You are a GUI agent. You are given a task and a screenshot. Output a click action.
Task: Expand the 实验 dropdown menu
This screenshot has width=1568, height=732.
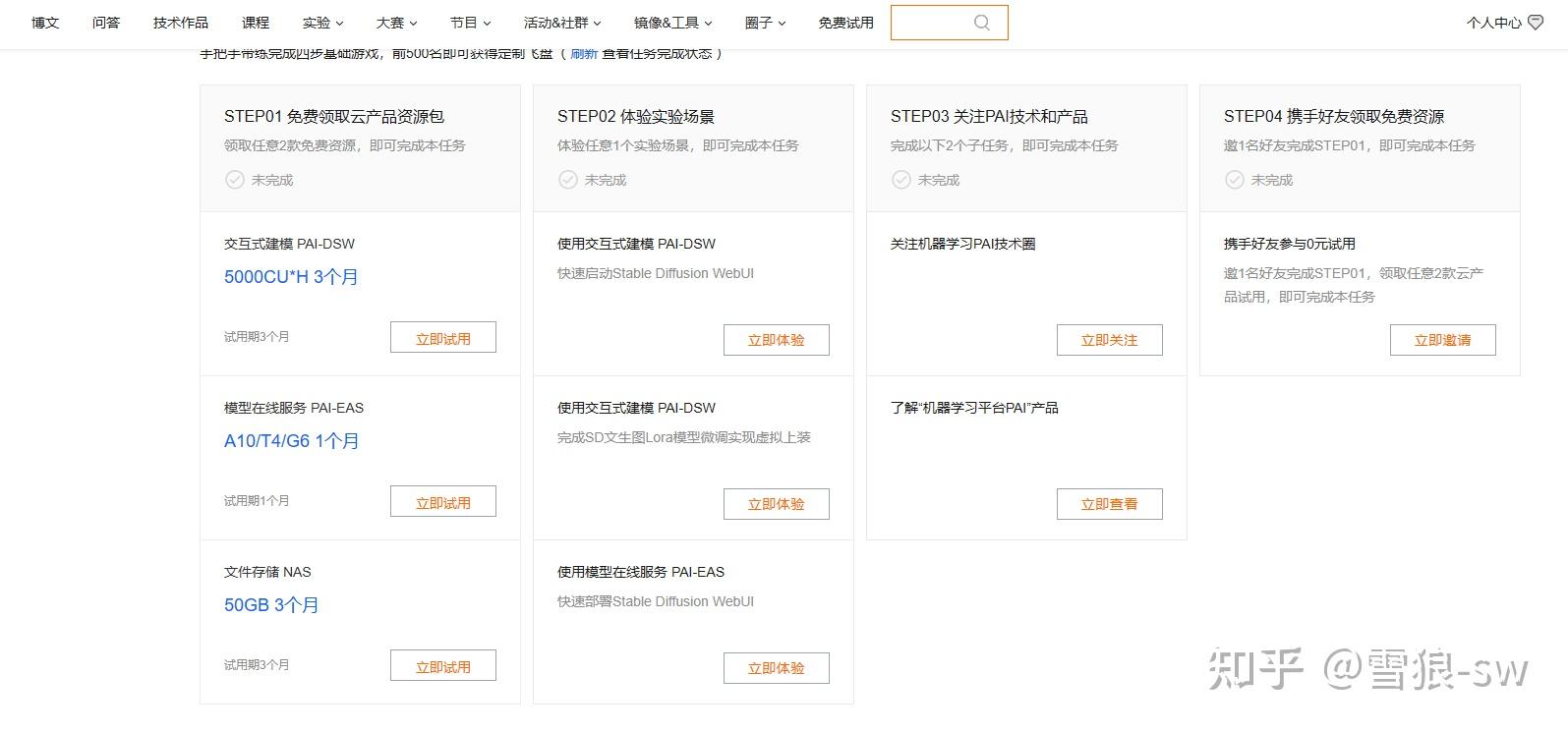pyautogui.click(x=322, y=23)
